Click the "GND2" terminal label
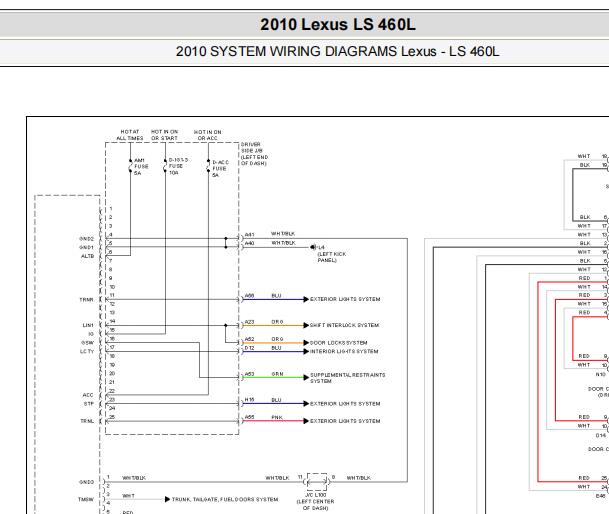Screen dimensions: 609x514 click(86, 239)
